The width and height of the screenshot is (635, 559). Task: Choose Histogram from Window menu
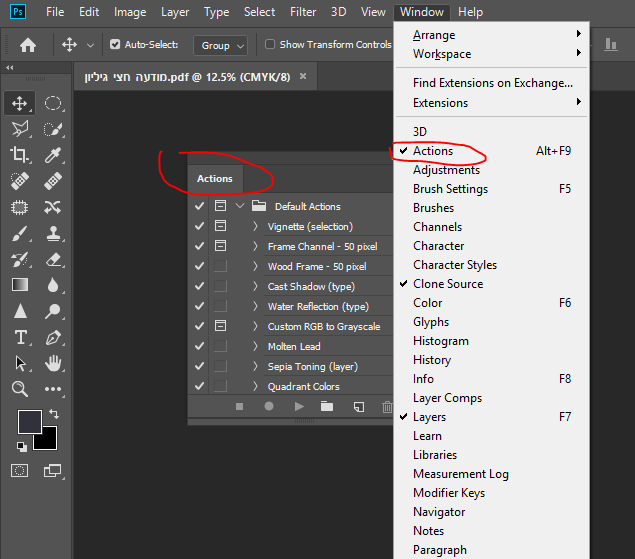coord(491,341)
